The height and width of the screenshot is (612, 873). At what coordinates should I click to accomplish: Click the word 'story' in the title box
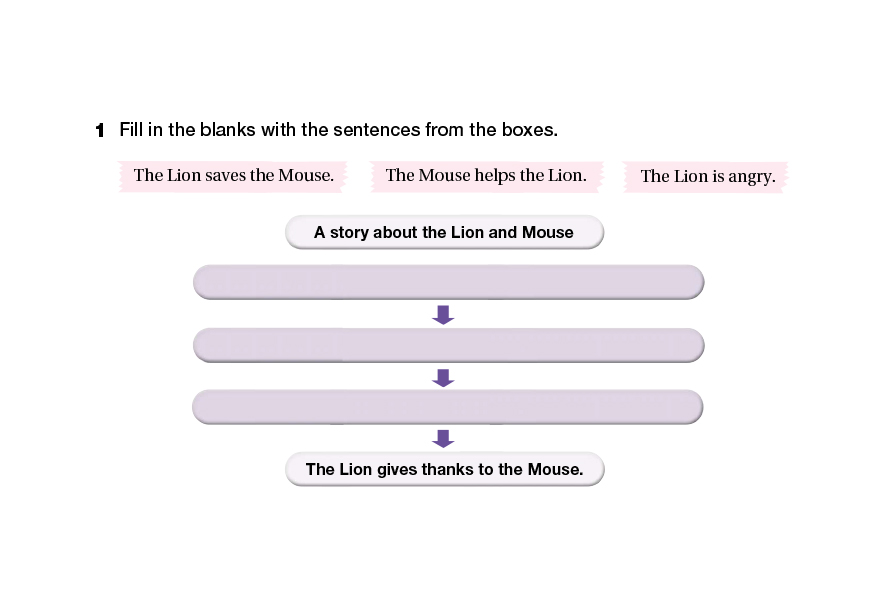350,233
